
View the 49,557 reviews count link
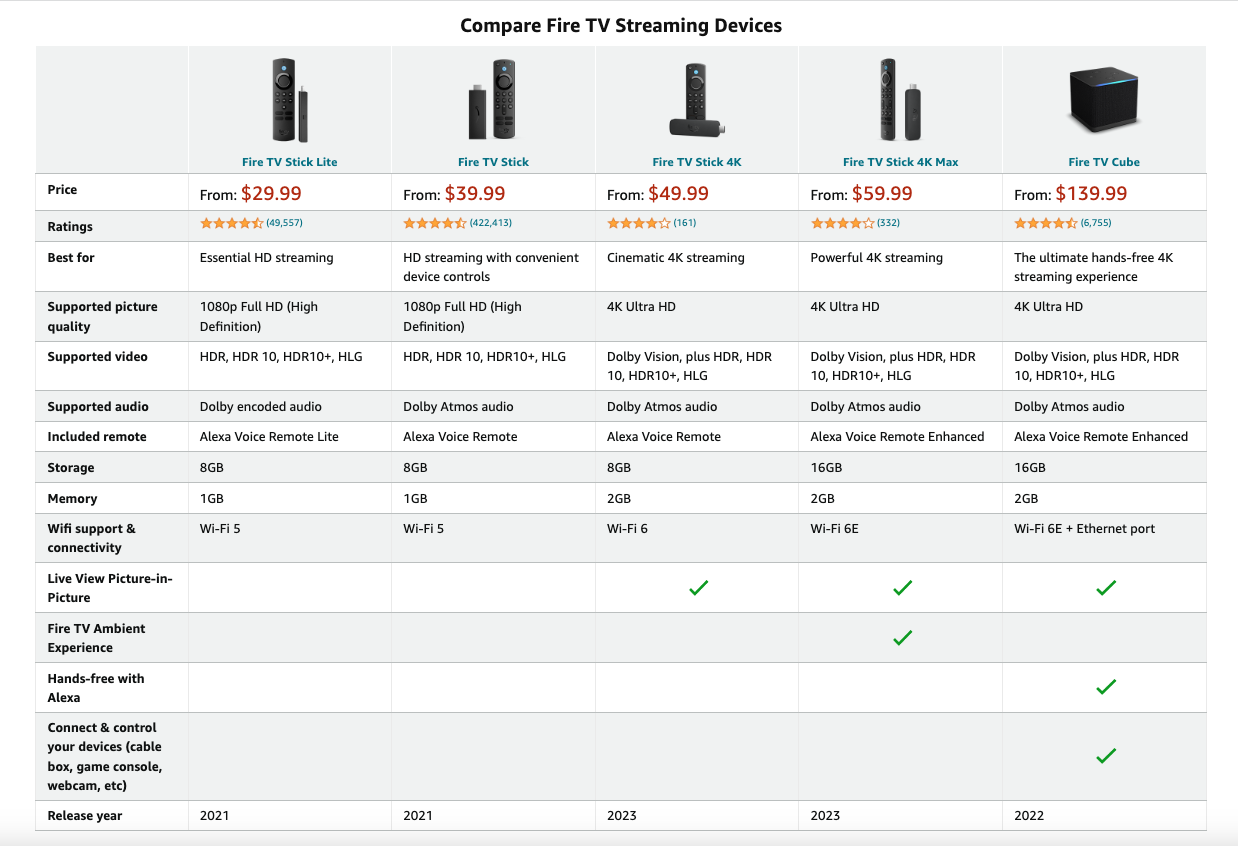284,223
